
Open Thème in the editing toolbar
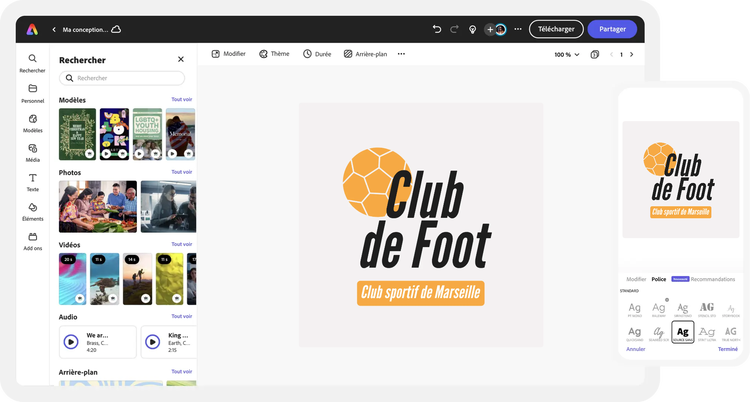[x=274, y=54]
